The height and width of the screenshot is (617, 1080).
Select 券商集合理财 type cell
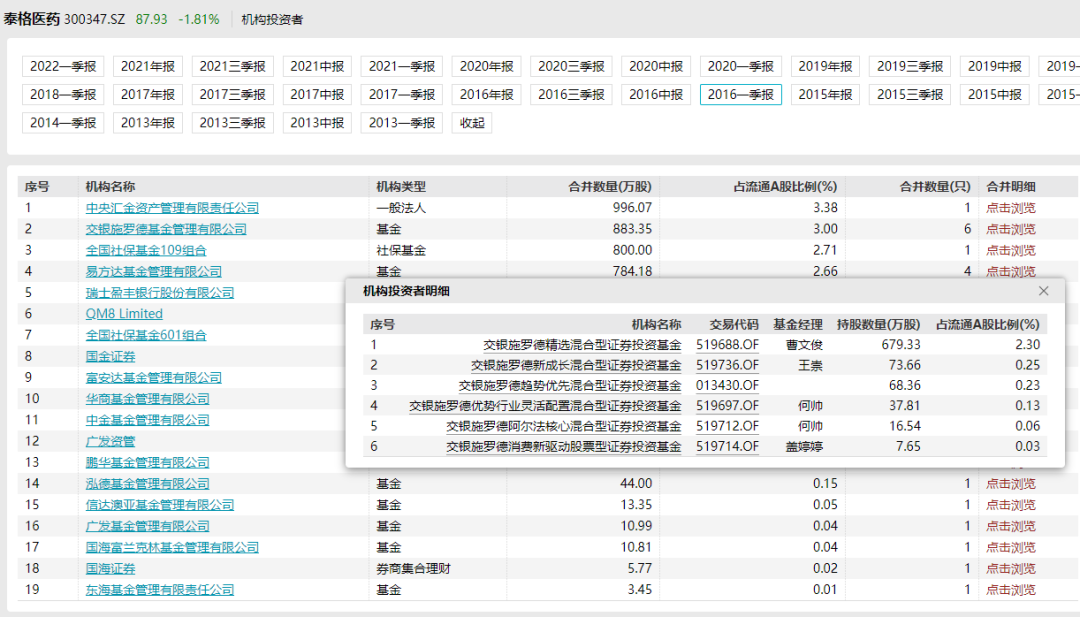coord(413,569)
